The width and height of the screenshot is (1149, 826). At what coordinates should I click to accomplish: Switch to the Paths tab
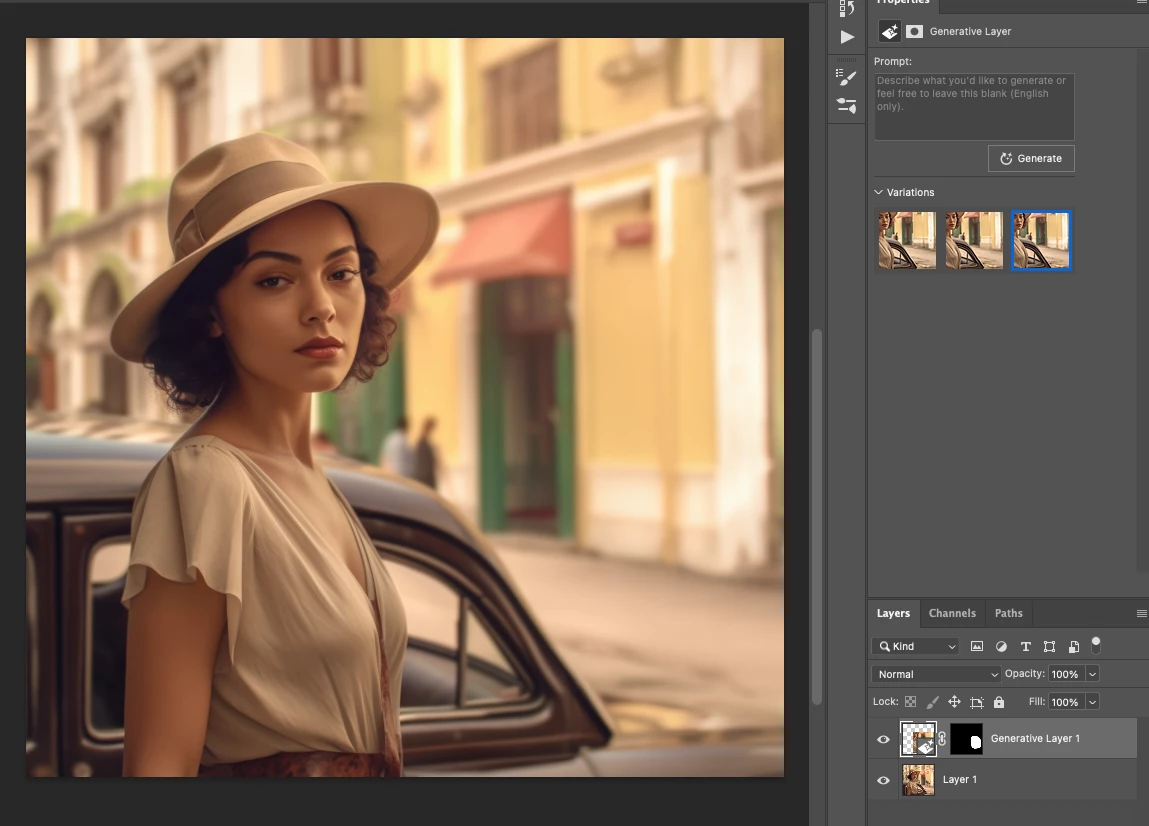1008,613
